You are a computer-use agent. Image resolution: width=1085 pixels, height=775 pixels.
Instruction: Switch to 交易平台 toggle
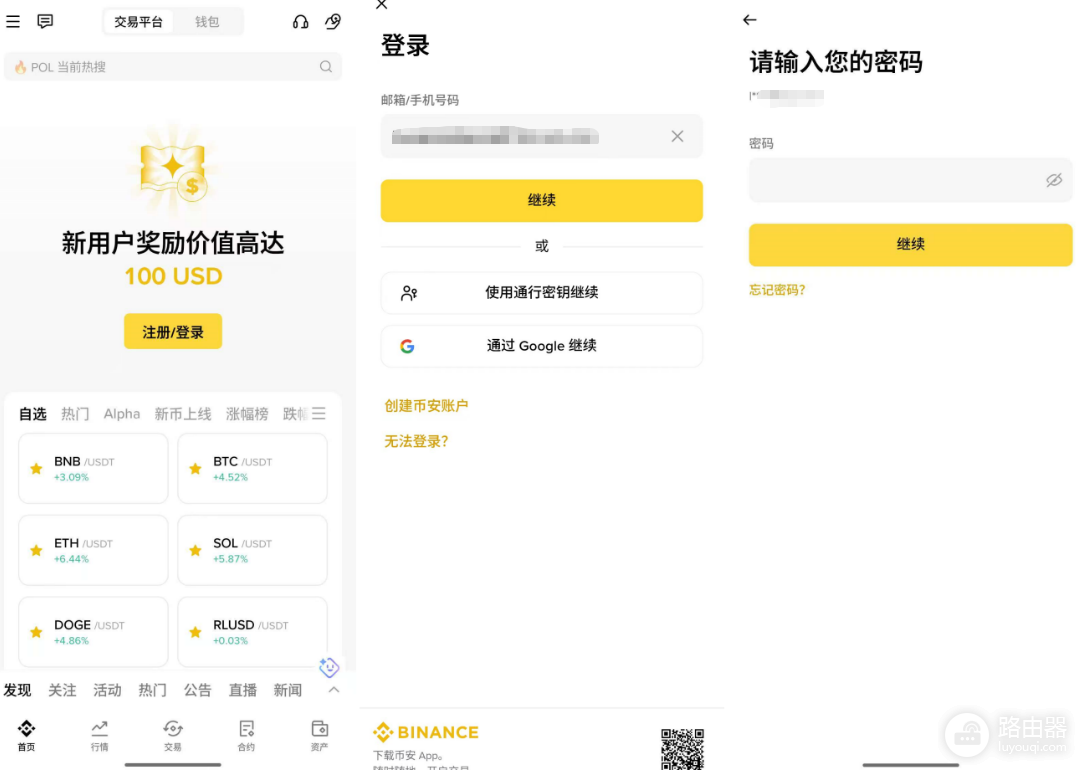[138, 22]
